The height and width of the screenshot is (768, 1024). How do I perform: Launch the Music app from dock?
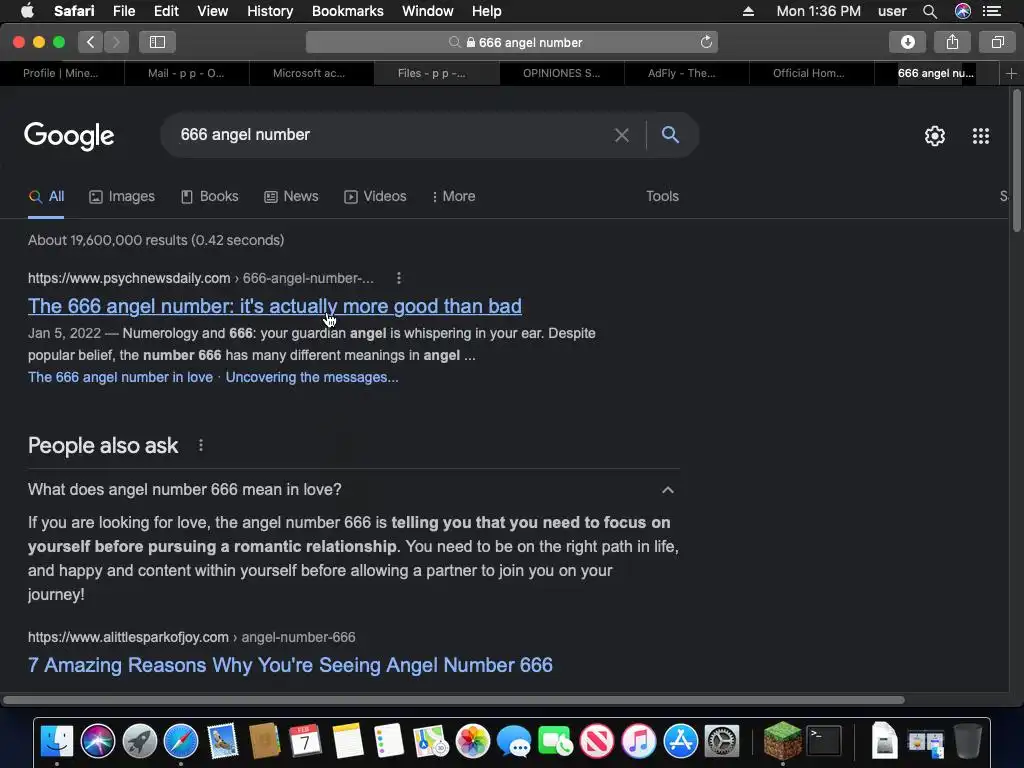(638, 741)
